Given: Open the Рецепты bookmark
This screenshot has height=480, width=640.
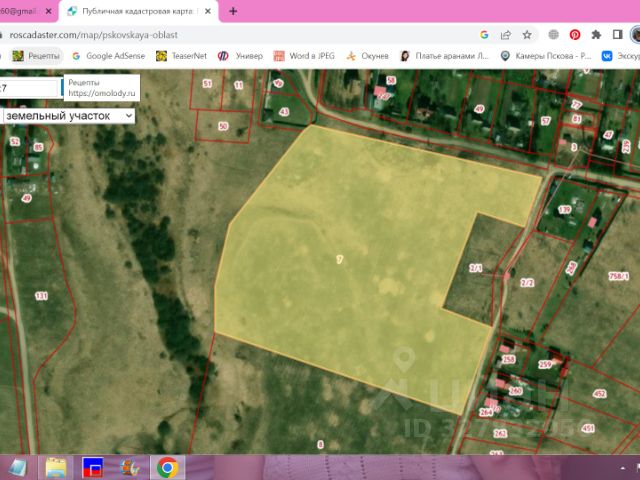Looking at the screenshot, I should click(36, 56).
